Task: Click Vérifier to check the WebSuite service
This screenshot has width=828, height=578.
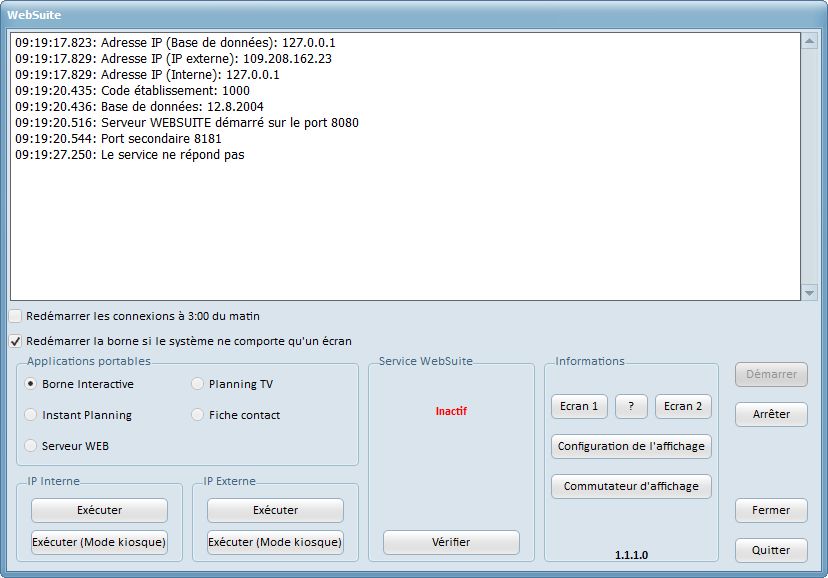Action: coord(451,541)
